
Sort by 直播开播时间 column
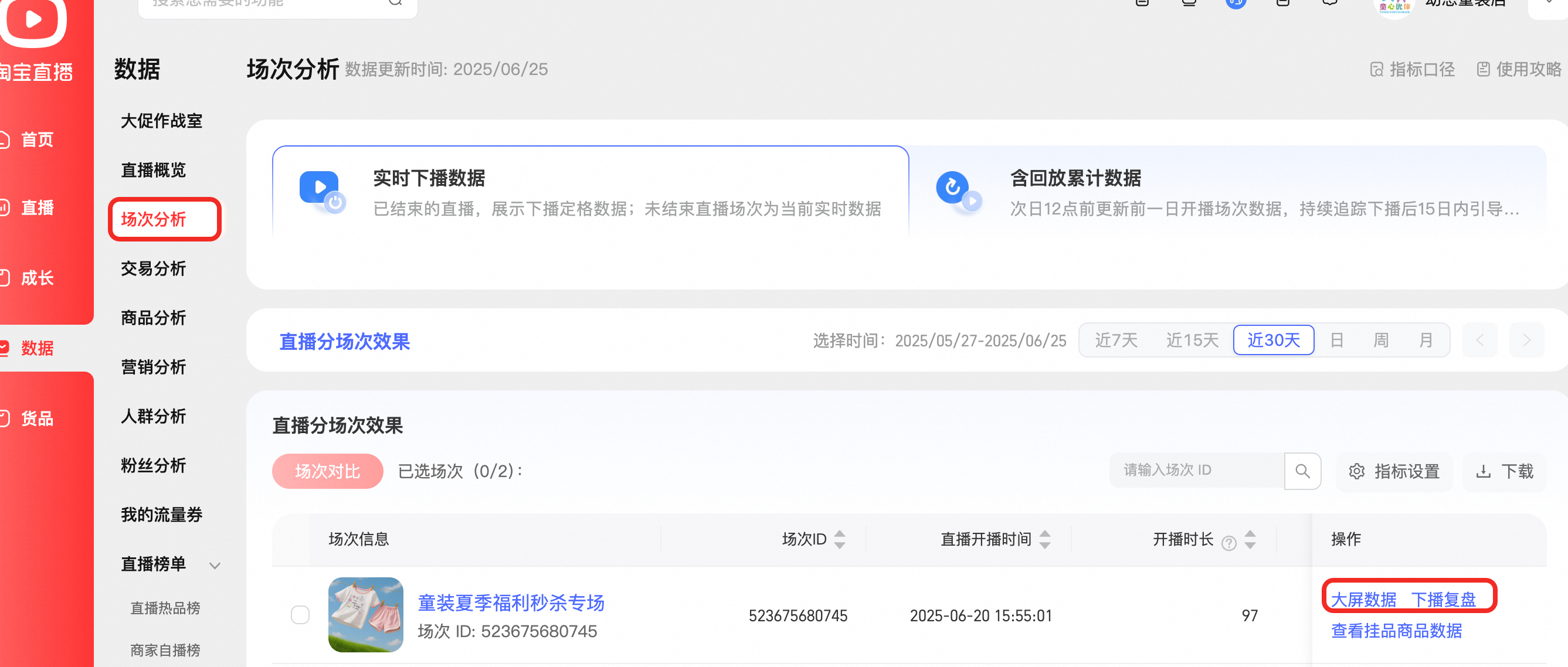click(1044, 539)
